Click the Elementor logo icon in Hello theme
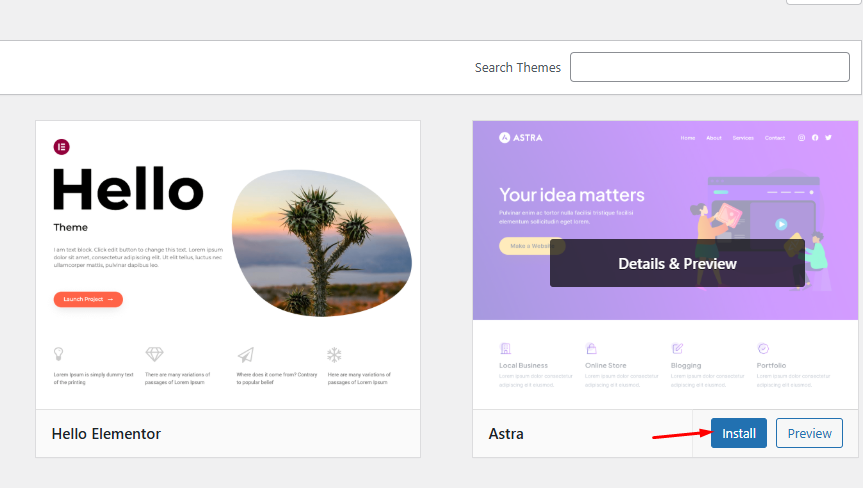This screenshot has height=488, width=863. [x=62, y=147]
